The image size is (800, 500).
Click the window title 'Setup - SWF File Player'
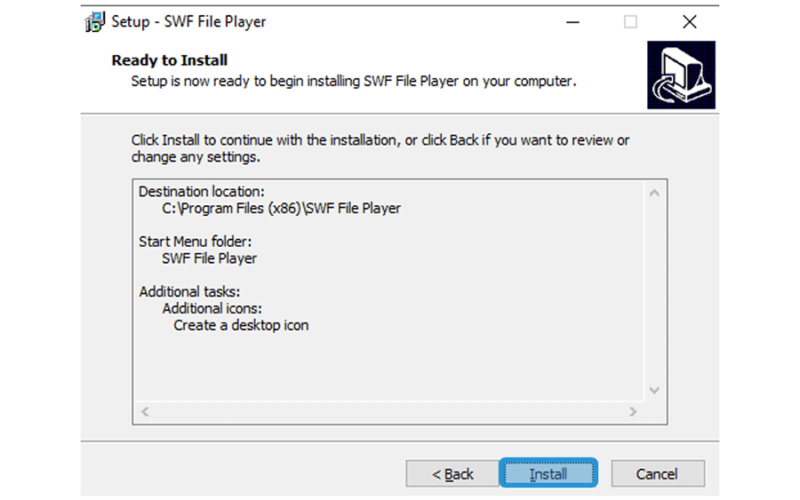pyautogui.click(x=188, y=22)
